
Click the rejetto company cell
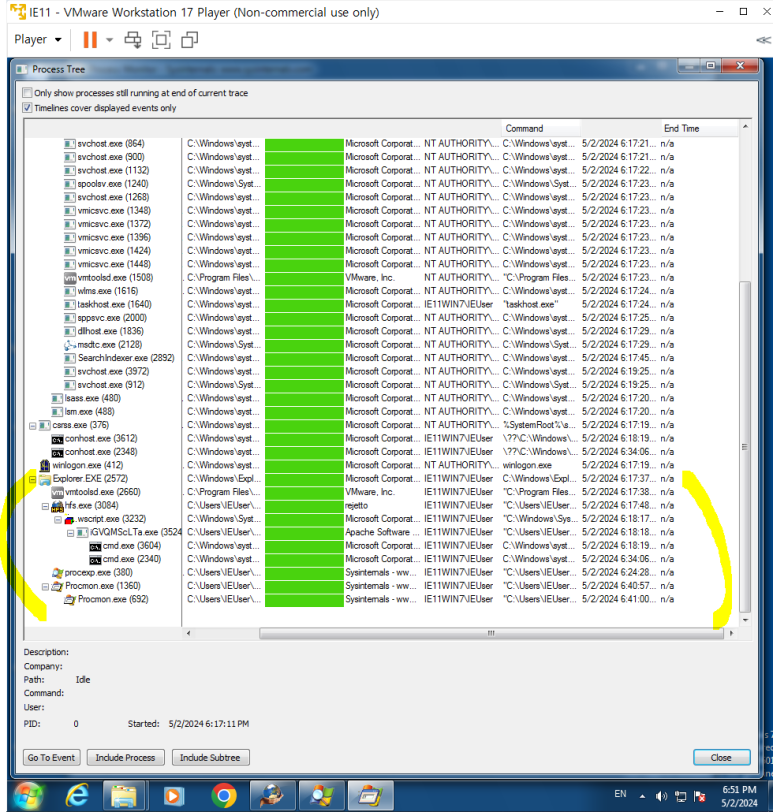pos(357,505)
